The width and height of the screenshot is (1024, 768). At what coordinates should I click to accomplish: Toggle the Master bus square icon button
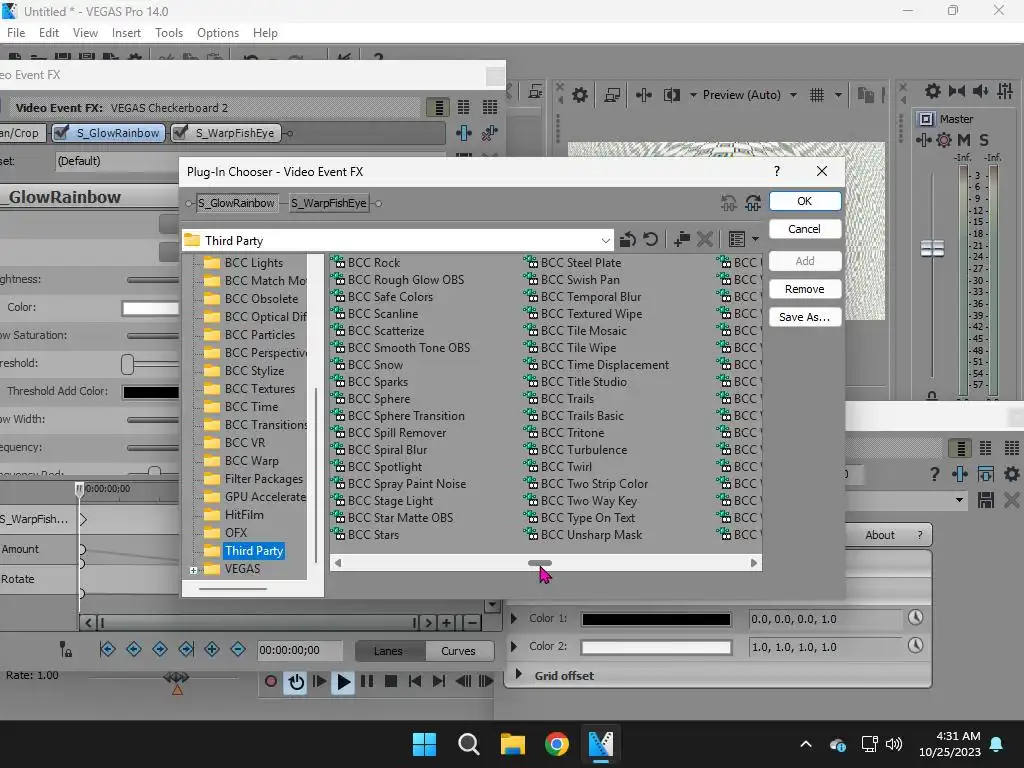point(926,119)
